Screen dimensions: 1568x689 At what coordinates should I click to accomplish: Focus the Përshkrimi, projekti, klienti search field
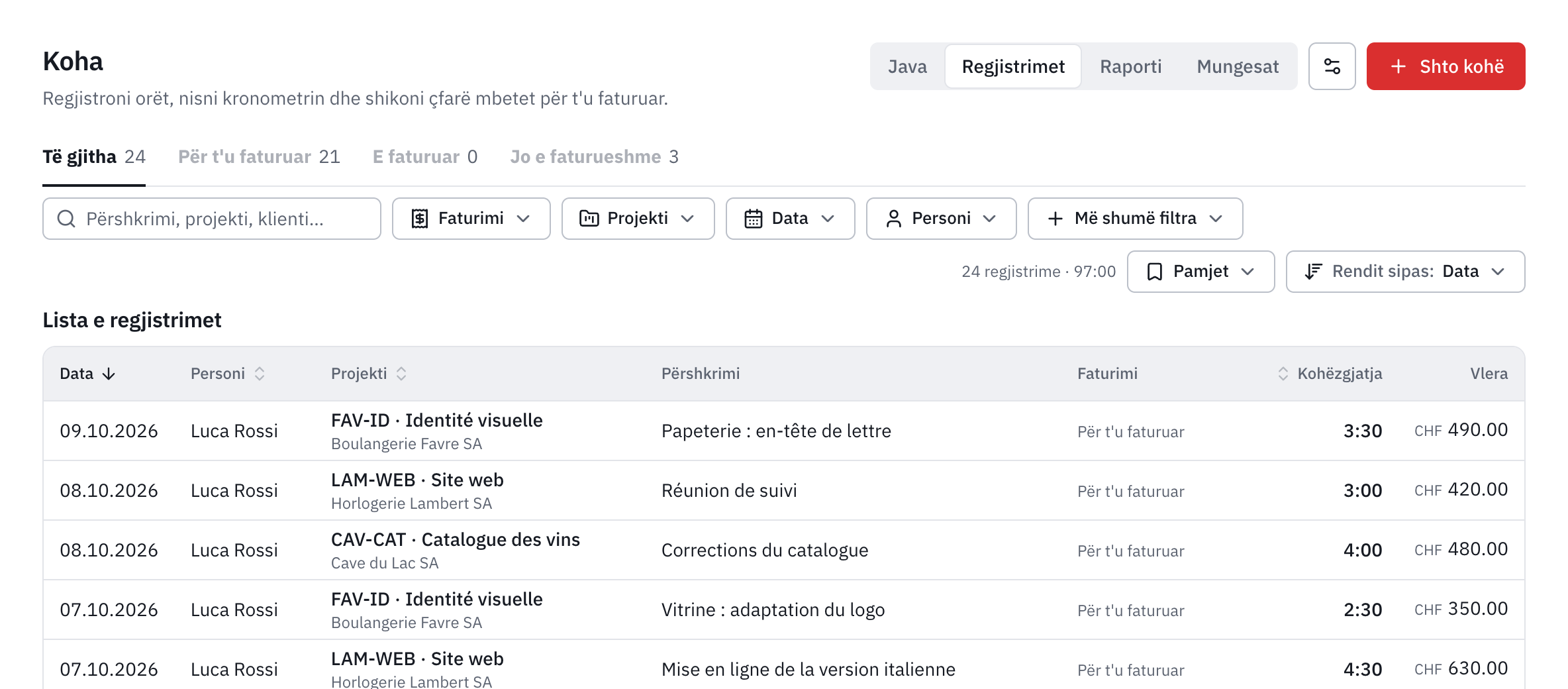tap(212, 219)
